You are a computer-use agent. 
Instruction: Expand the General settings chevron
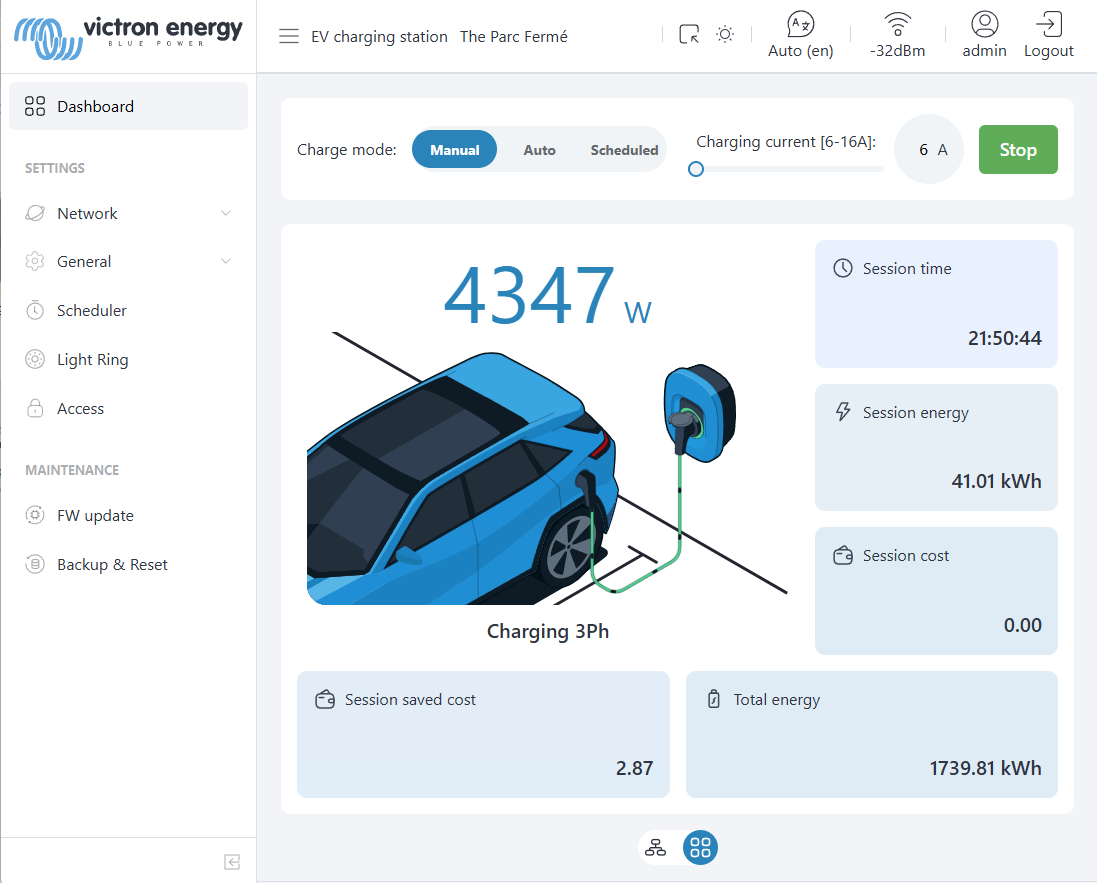coord(226,261)
